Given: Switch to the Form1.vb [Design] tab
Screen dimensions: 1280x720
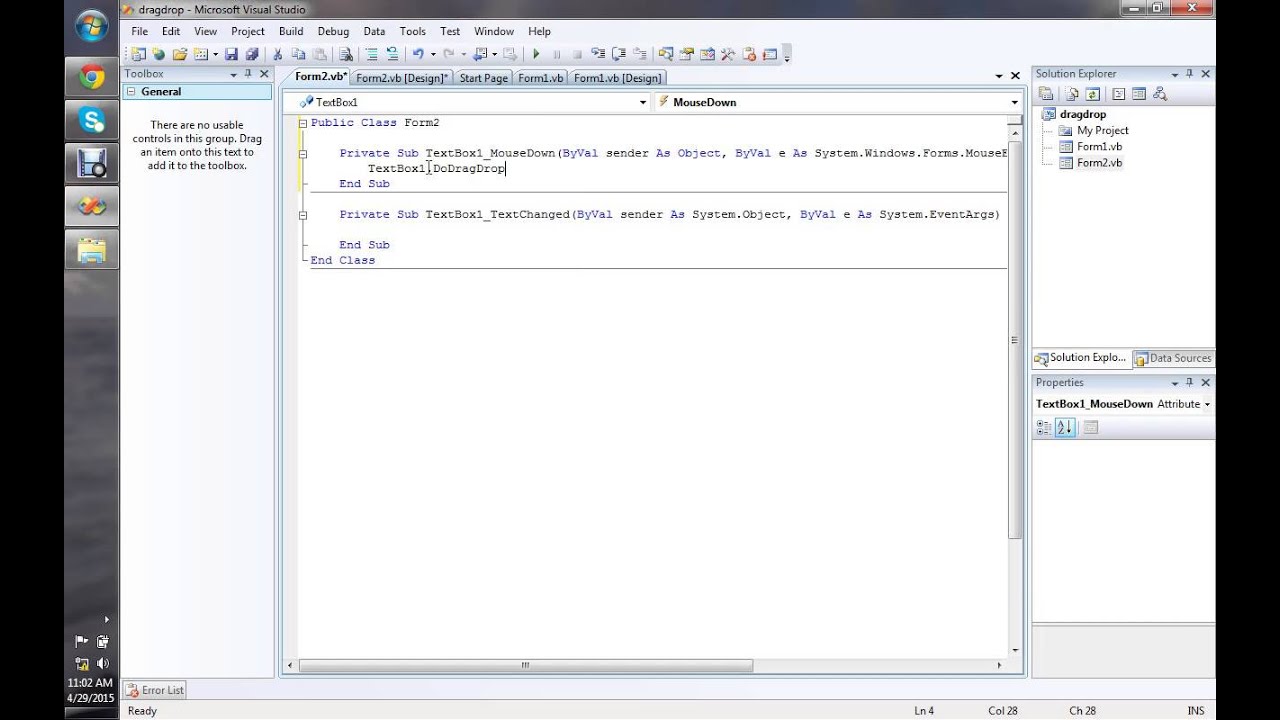Looking at the screenshot, I should click(x=617, y=78).
